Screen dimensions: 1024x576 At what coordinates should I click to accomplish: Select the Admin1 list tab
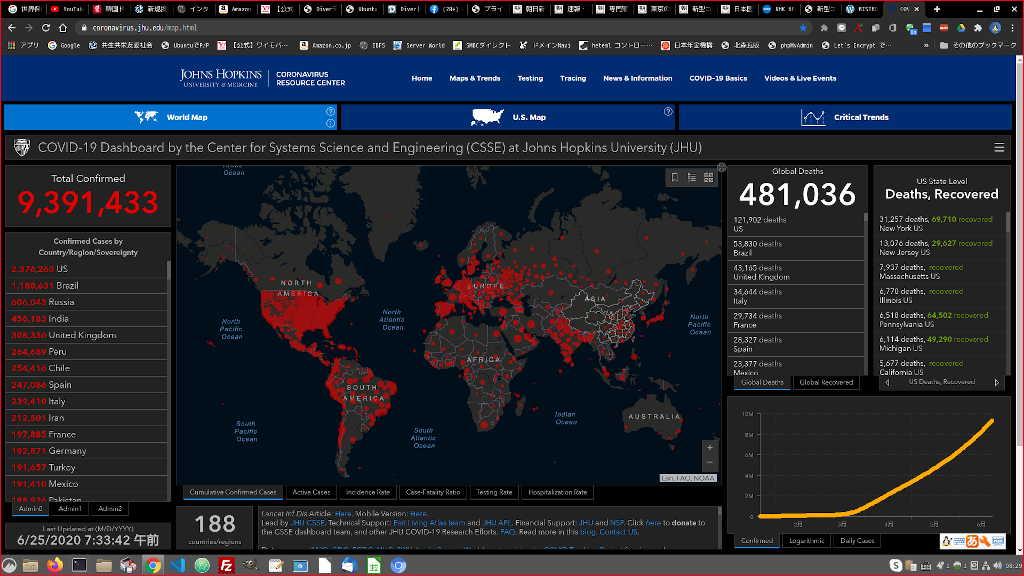tap(70, 509)
